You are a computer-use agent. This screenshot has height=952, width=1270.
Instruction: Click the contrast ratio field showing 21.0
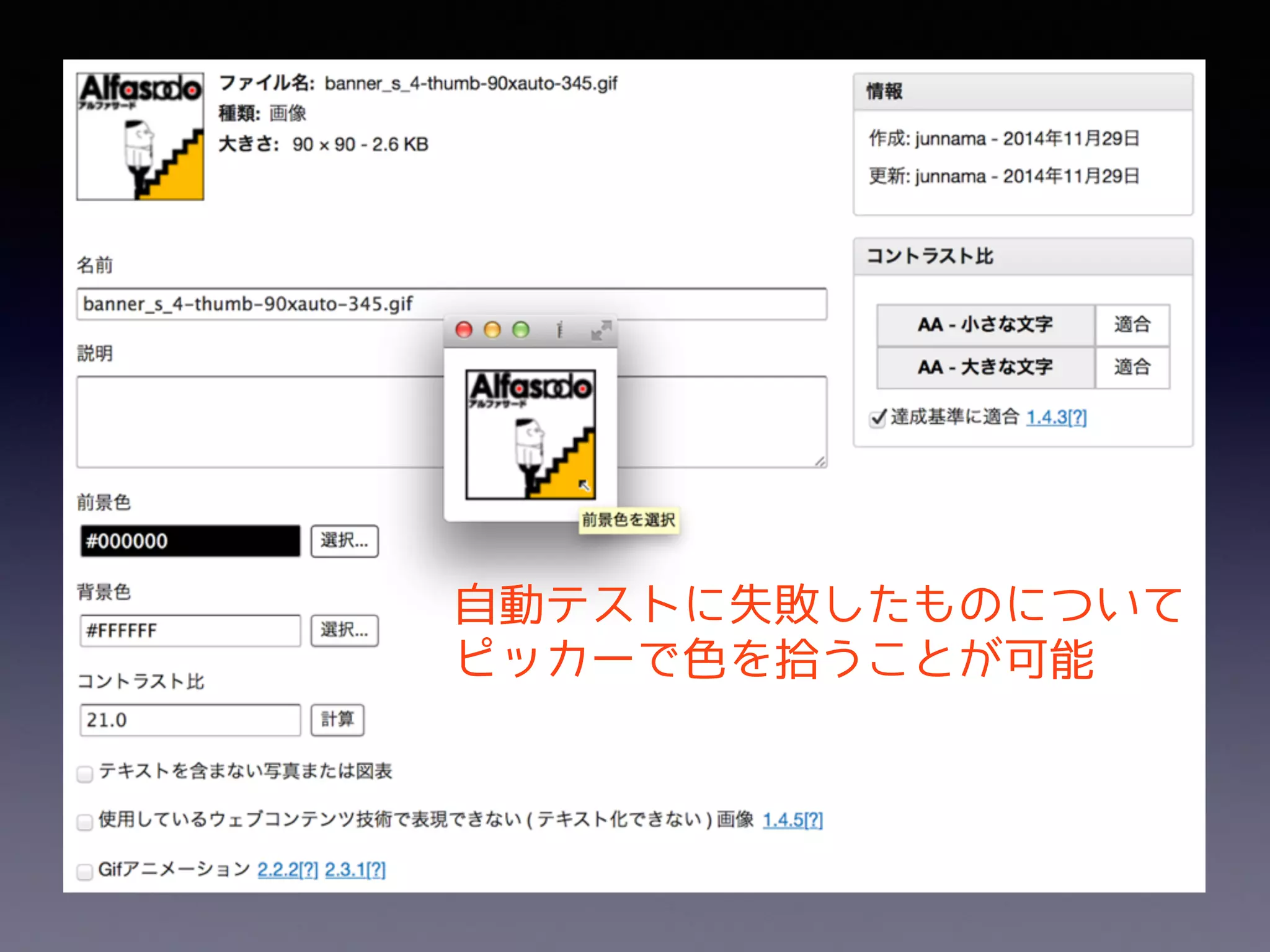(x=190, y=720)
